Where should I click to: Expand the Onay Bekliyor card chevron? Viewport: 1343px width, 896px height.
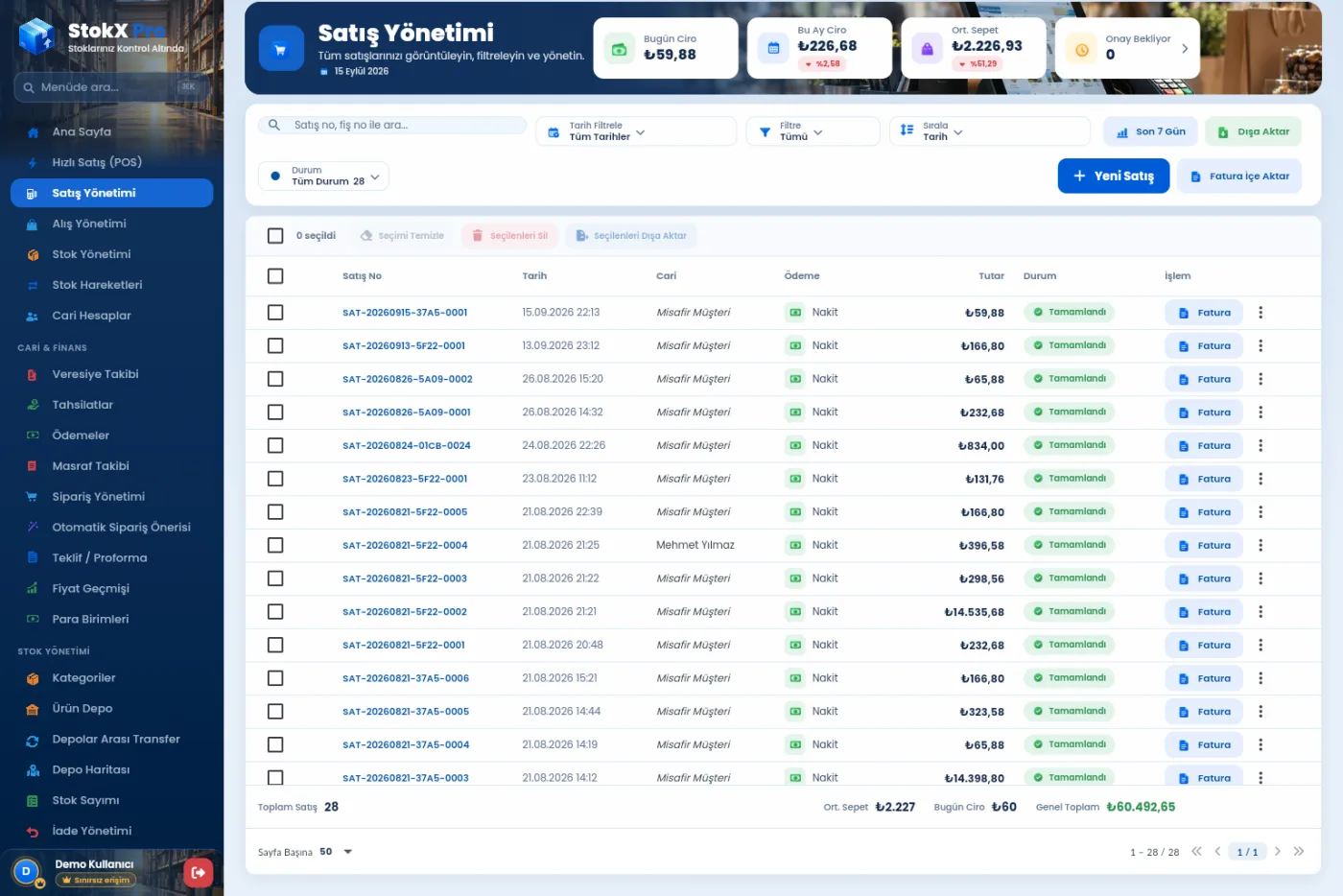pyautogui.click(x=1185, y=49)
